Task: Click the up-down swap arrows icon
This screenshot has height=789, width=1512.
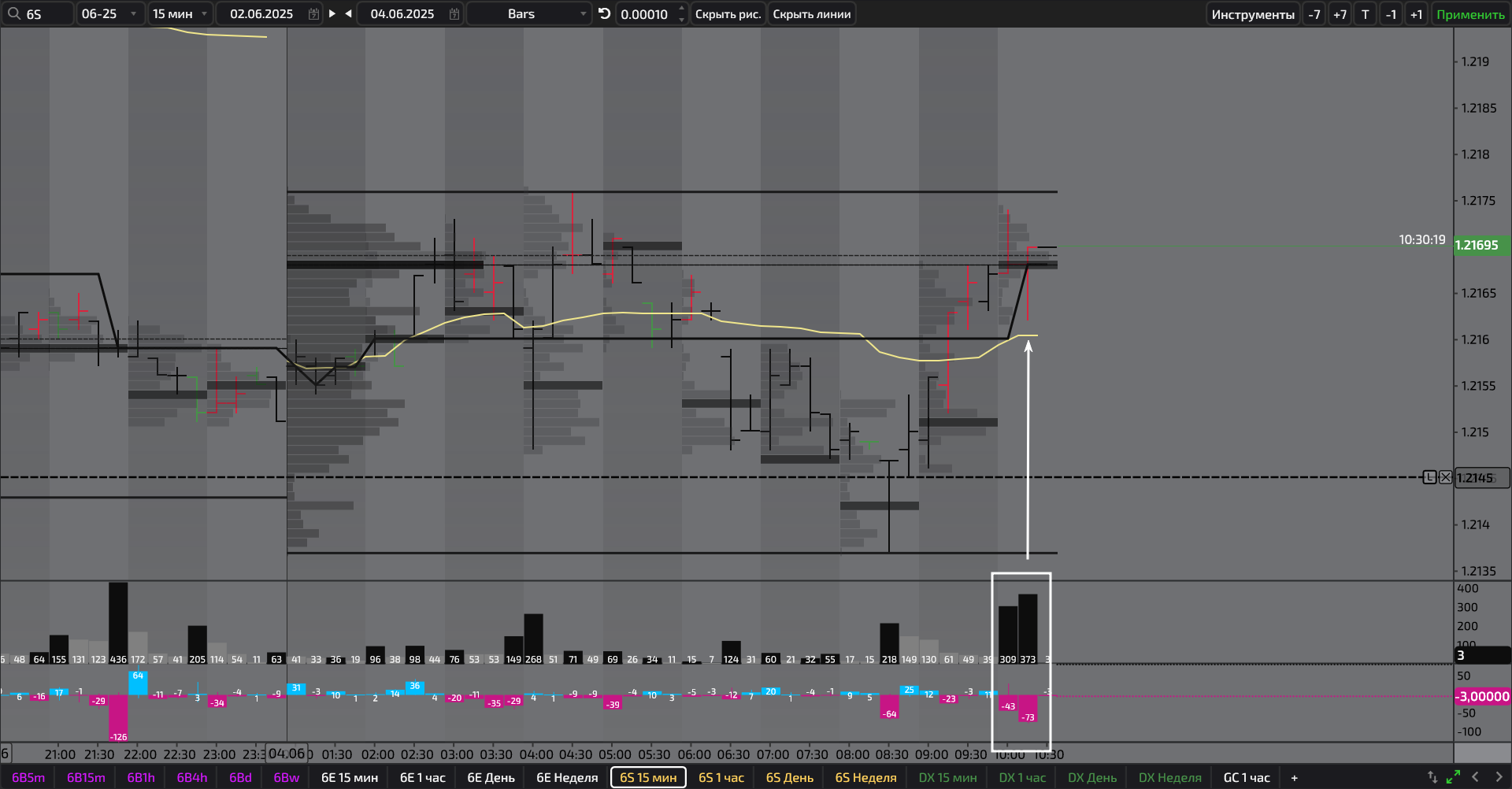Action: point(1432,777)
